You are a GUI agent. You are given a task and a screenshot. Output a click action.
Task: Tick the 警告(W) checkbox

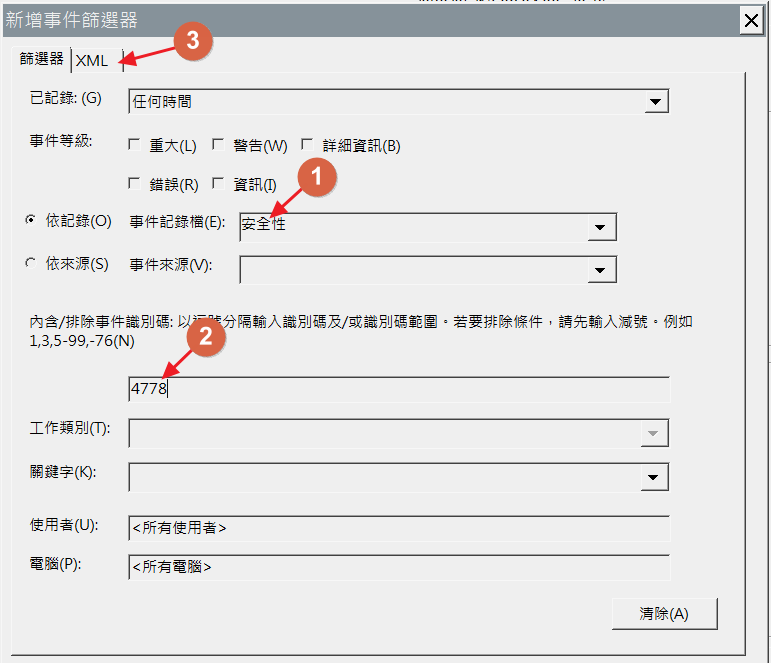pos(218,145)
